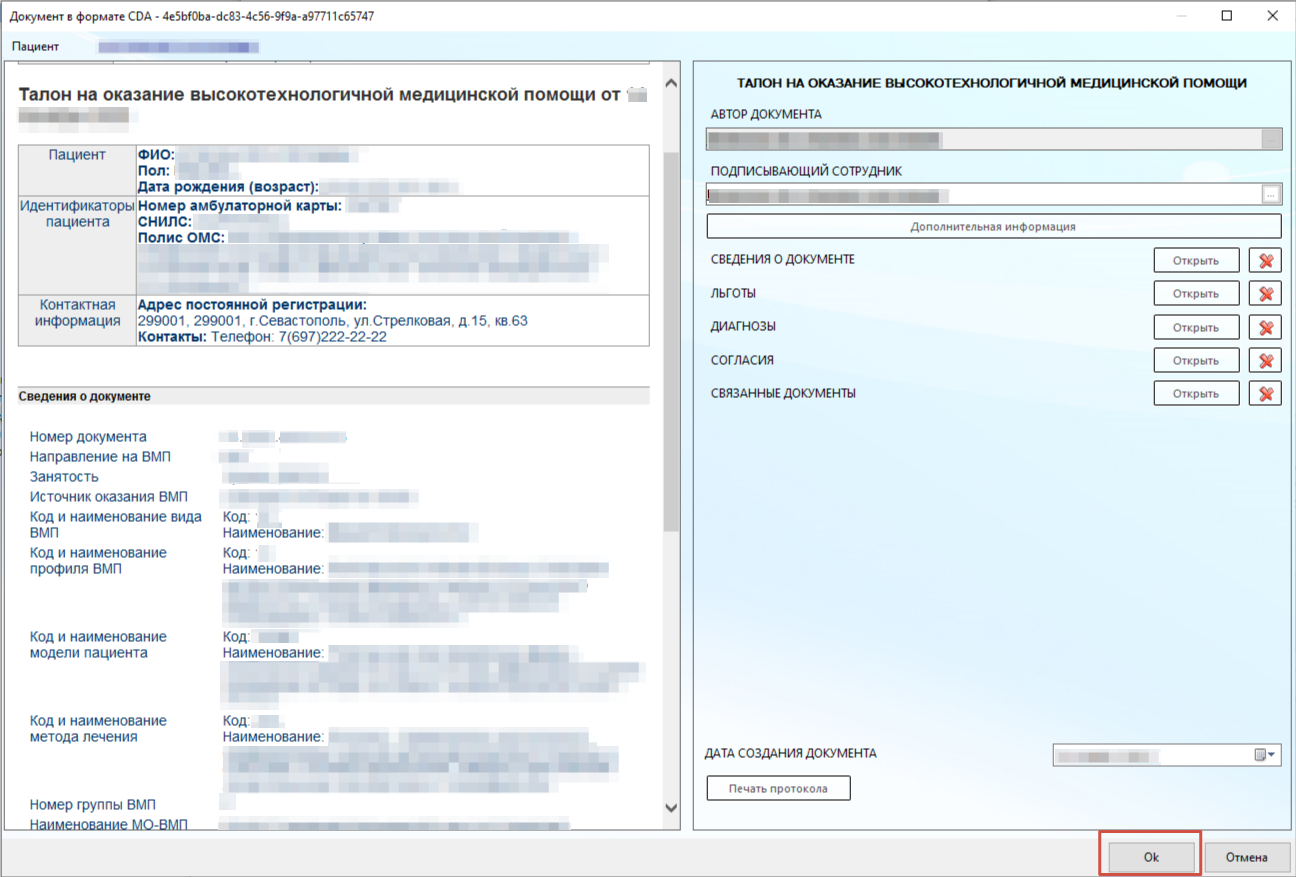Clear the Связанные документы section with red X

coord(1265,393)
